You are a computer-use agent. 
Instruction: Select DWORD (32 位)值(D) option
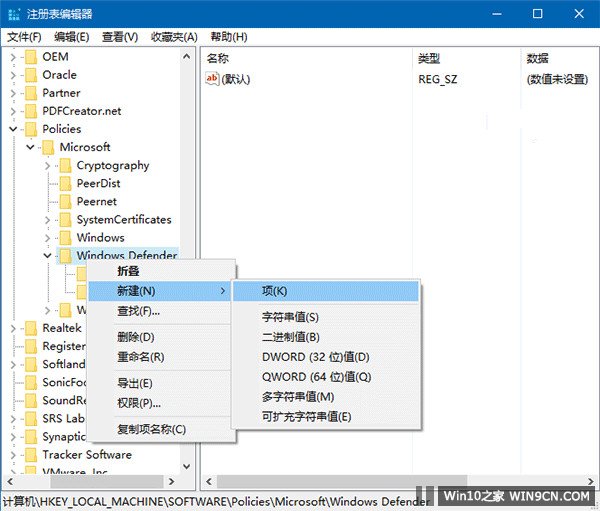(315, 357)
